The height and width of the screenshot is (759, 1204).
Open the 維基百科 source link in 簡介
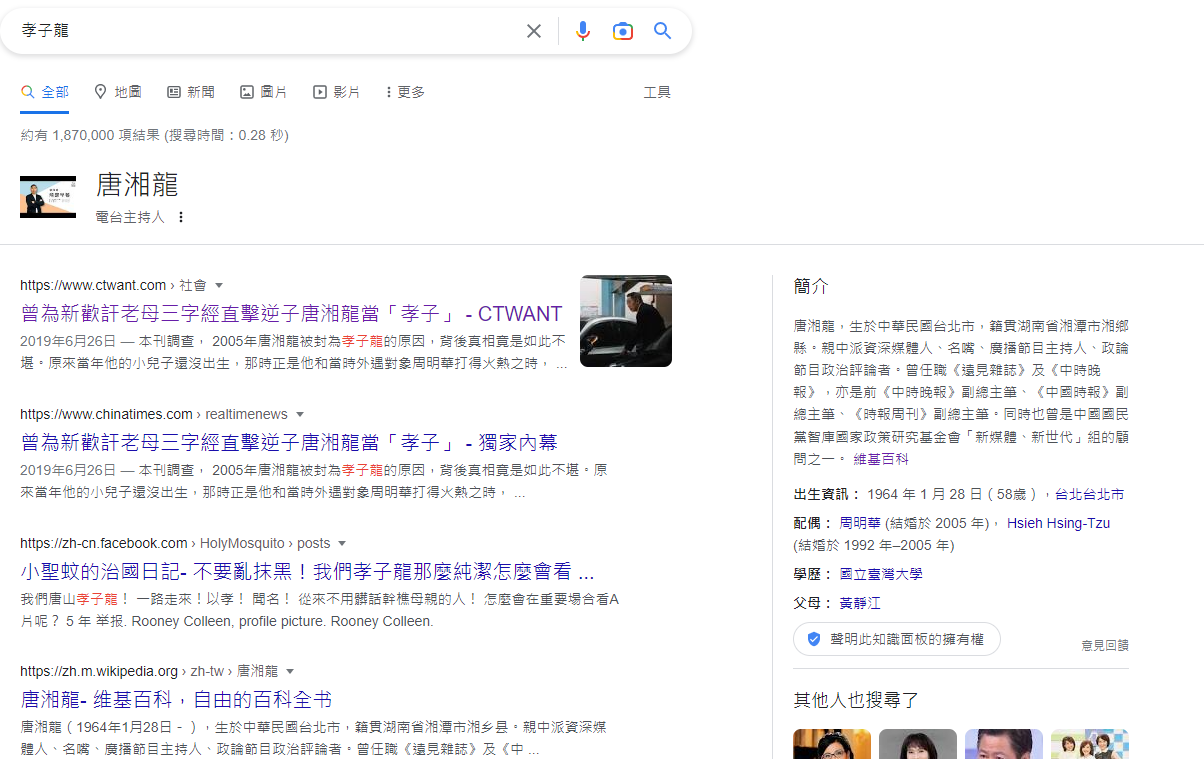click(x=881, y=459)
